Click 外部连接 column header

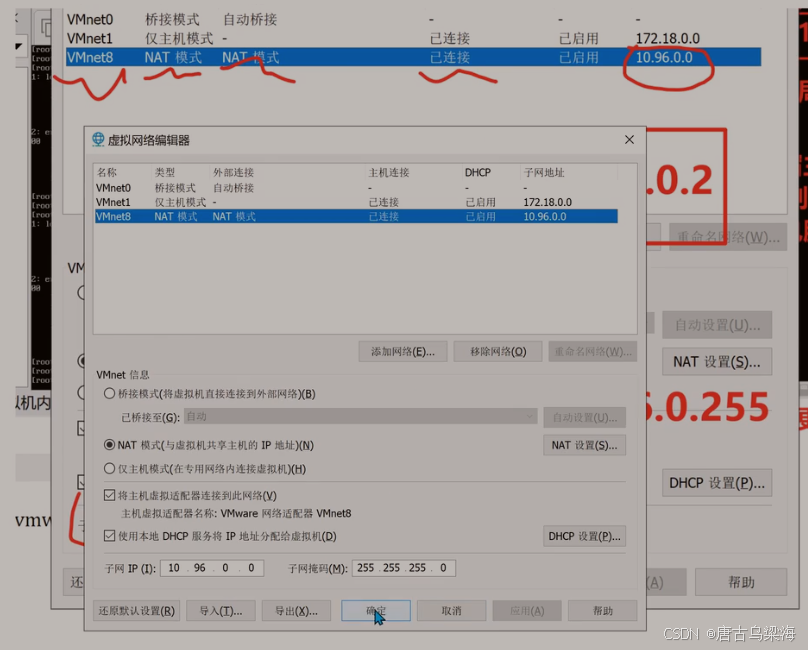233,173
